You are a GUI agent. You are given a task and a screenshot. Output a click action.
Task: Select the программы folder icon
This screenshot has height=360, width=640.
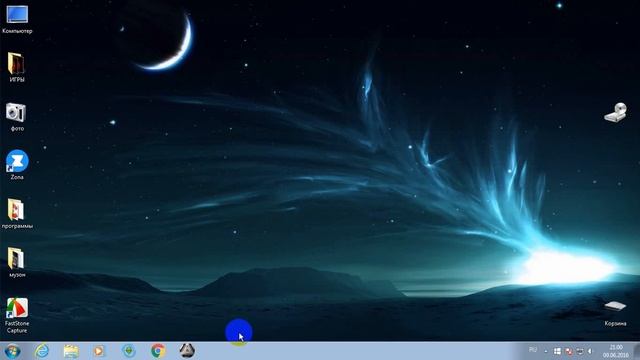pos(17,214)
